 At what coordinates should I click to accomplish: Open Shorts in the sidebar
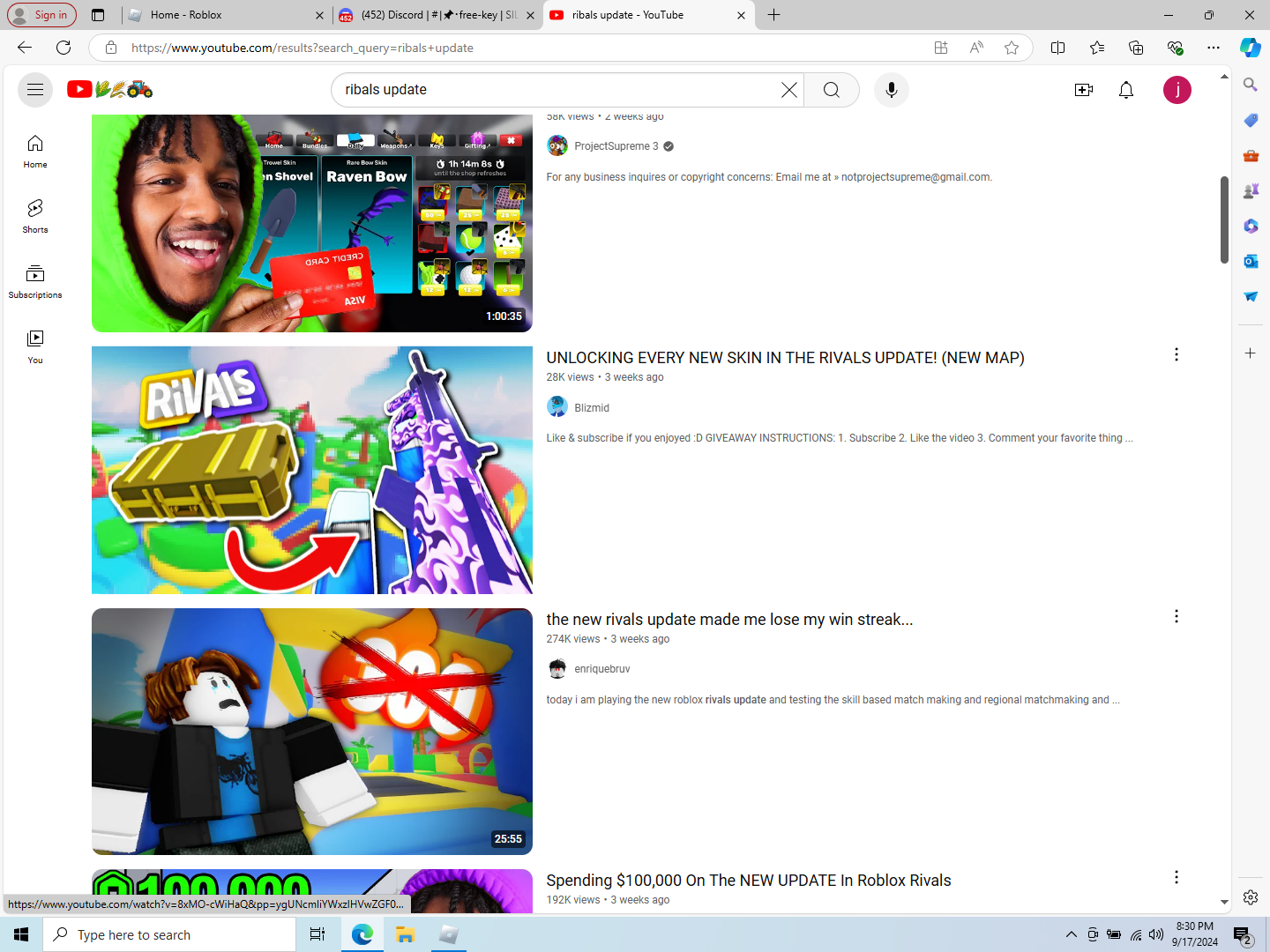pos(35,217)
